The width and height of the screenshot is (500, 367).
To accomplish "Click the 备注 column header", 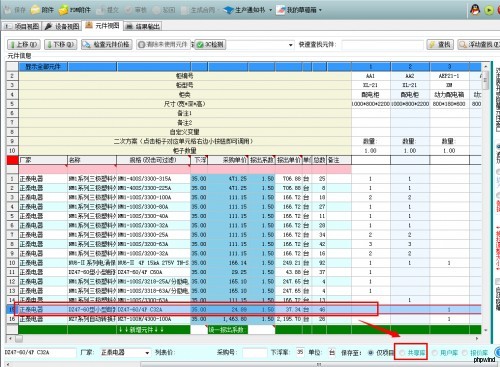I will (x=339, y=160).
